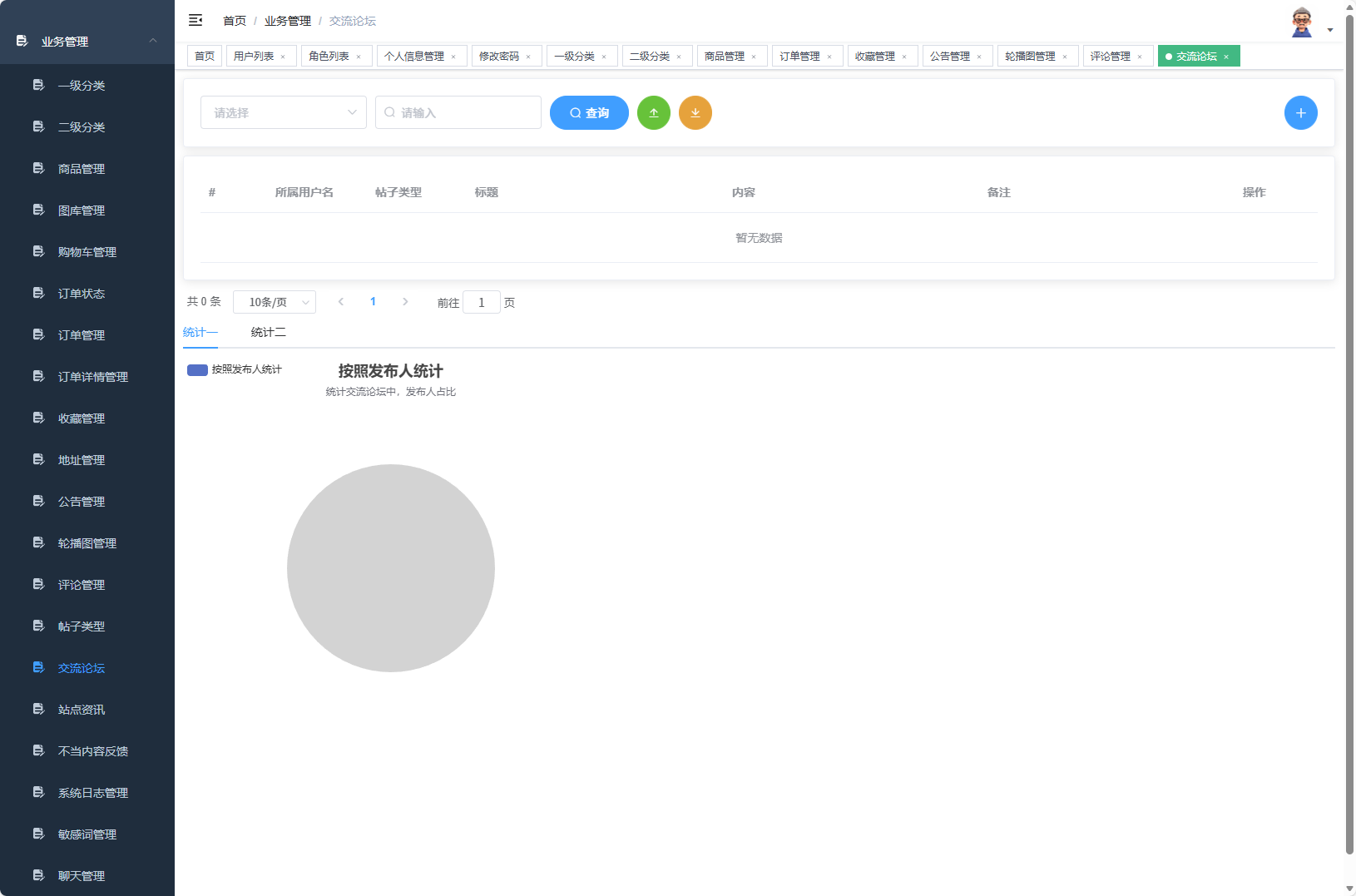Navigate to 首页 via the breadcrumb link
This screenshot has width=1356, height=896.
(233, 20)
